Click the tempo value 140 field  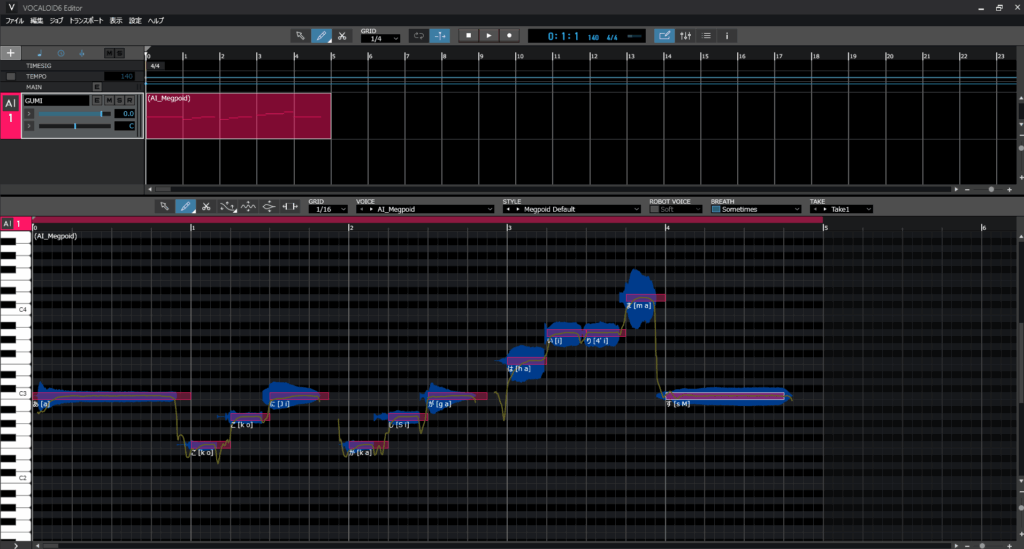point(120,76)
